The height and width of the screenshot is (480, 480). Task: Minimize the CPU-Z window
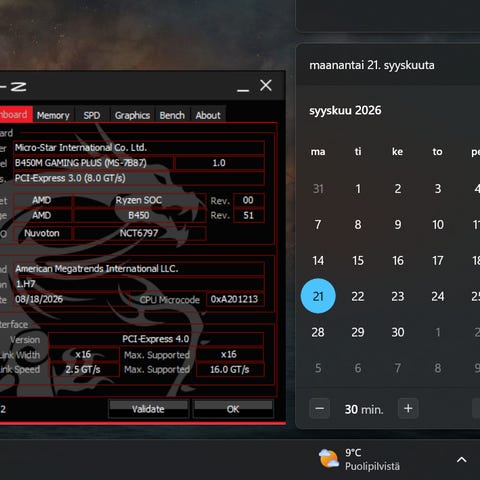(243, 87)
